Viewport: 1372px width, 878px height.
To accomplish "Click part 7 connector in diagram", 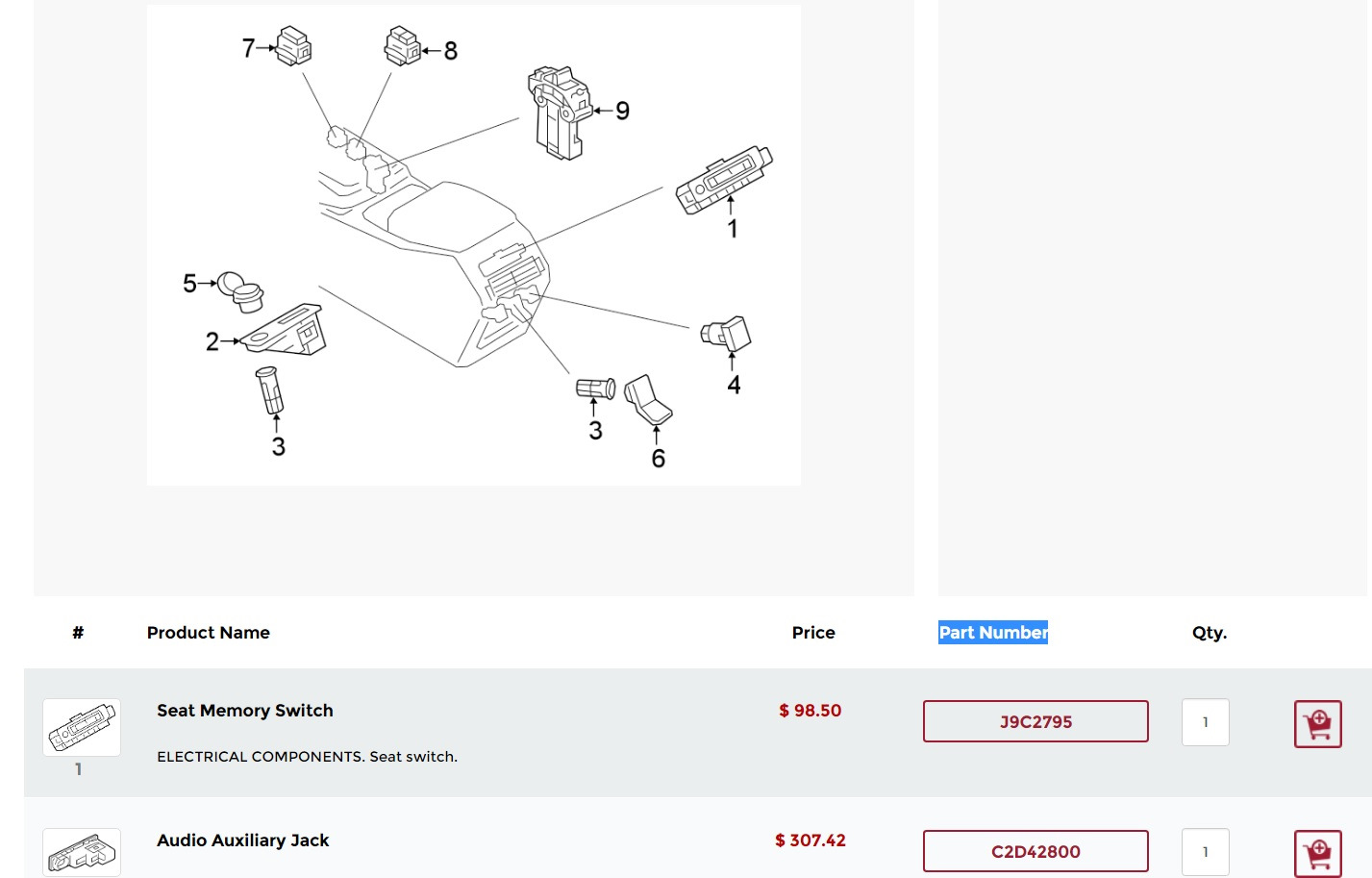I will pyautogui.click(x=293, y=46).
